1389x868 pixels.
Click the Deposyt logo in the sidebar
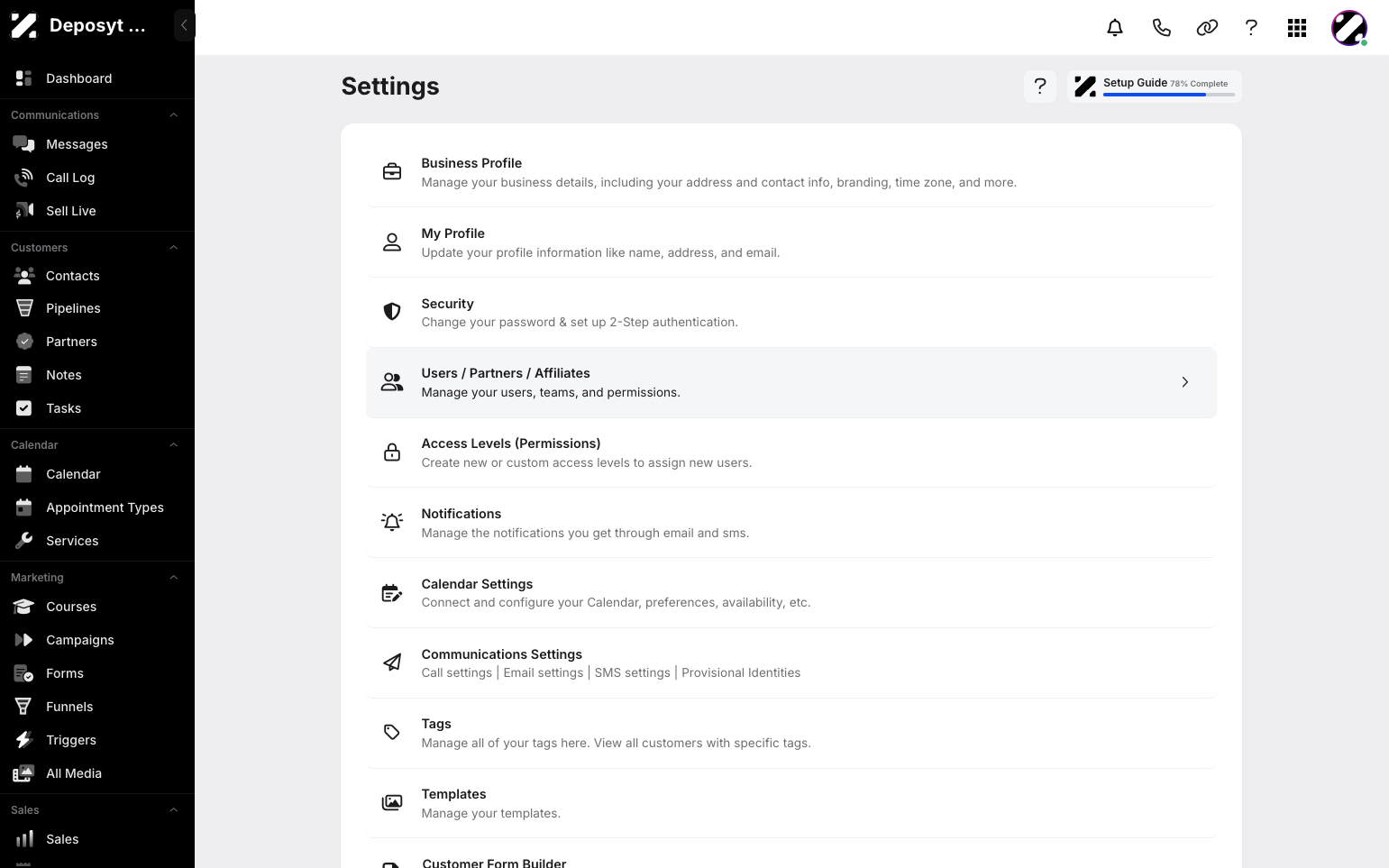tap(23, 25)
